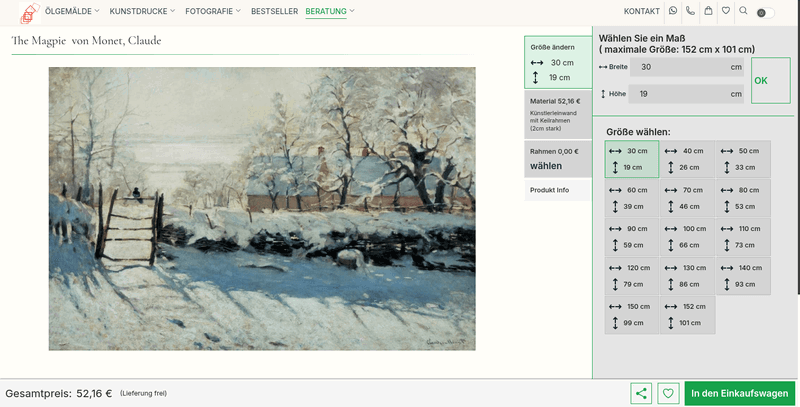
Task: Click title "The Magpie von Monet, Claude"
Action: pos(86,41)
